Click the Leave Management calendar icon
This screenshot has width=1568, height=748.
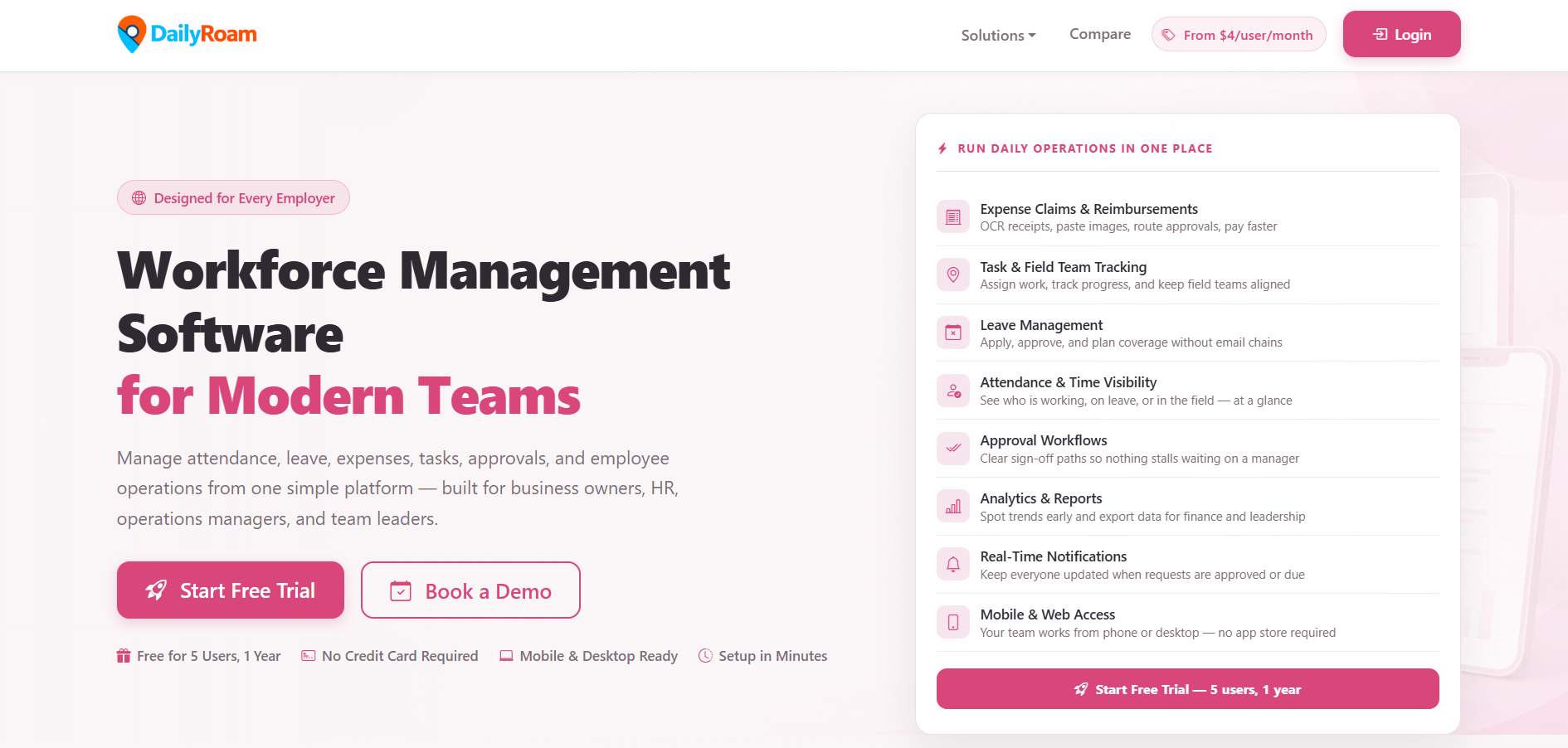click(x=953, y=333)
